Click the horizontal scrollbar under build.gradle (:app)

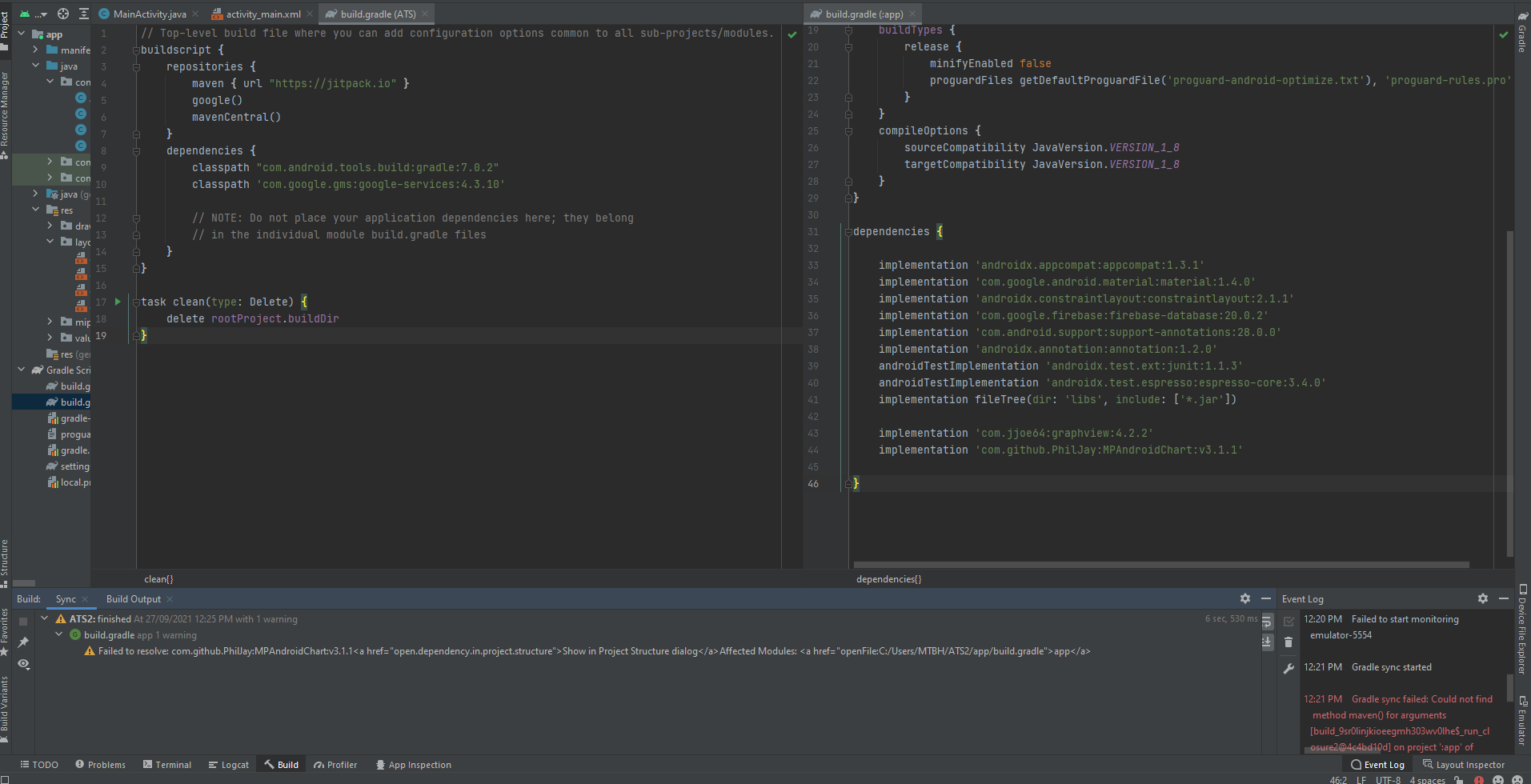(x=1161, y=565)
